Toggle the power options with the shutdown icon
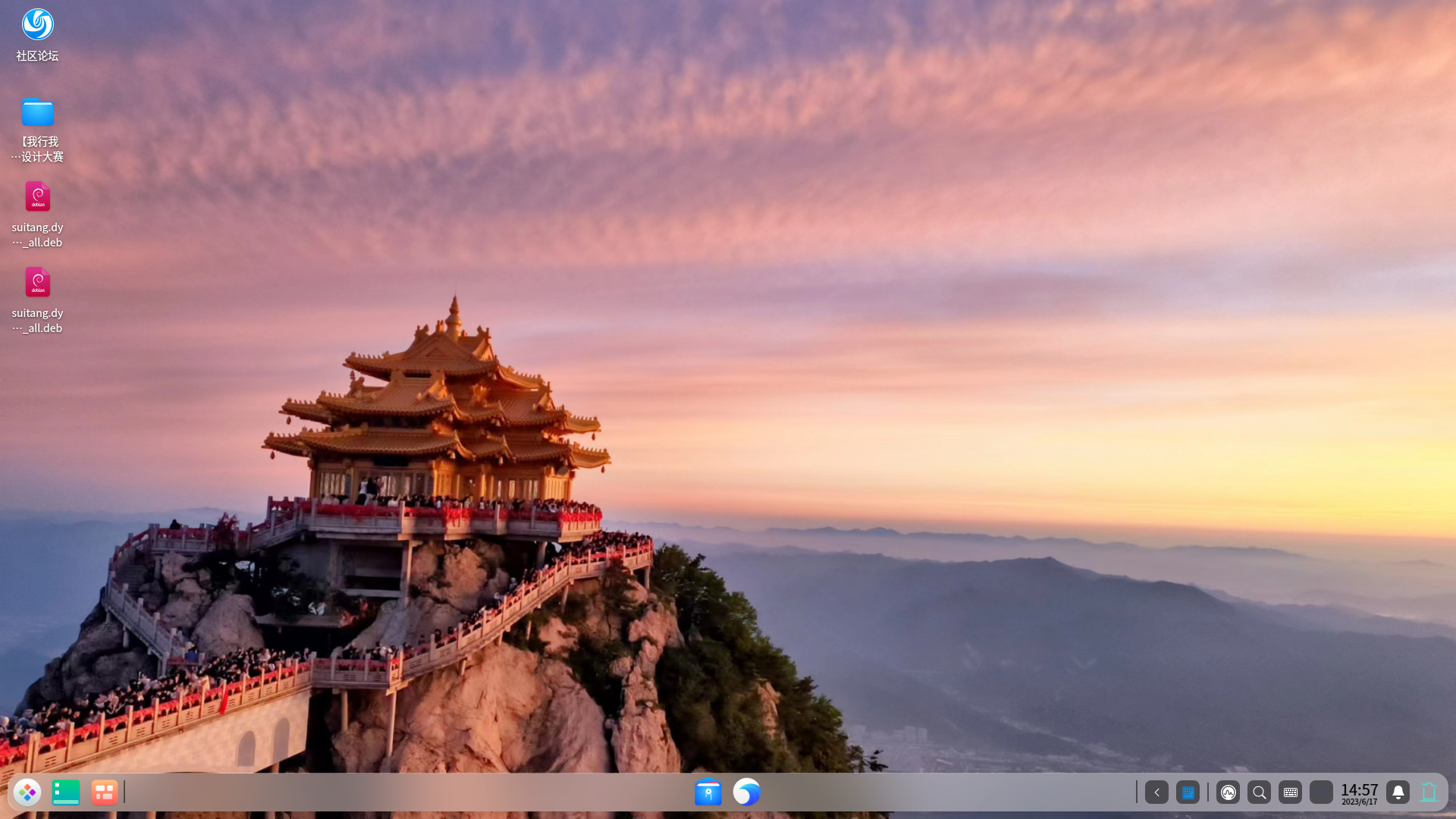This screenshot has height=819, width=1456. [x=1323, y=792]
